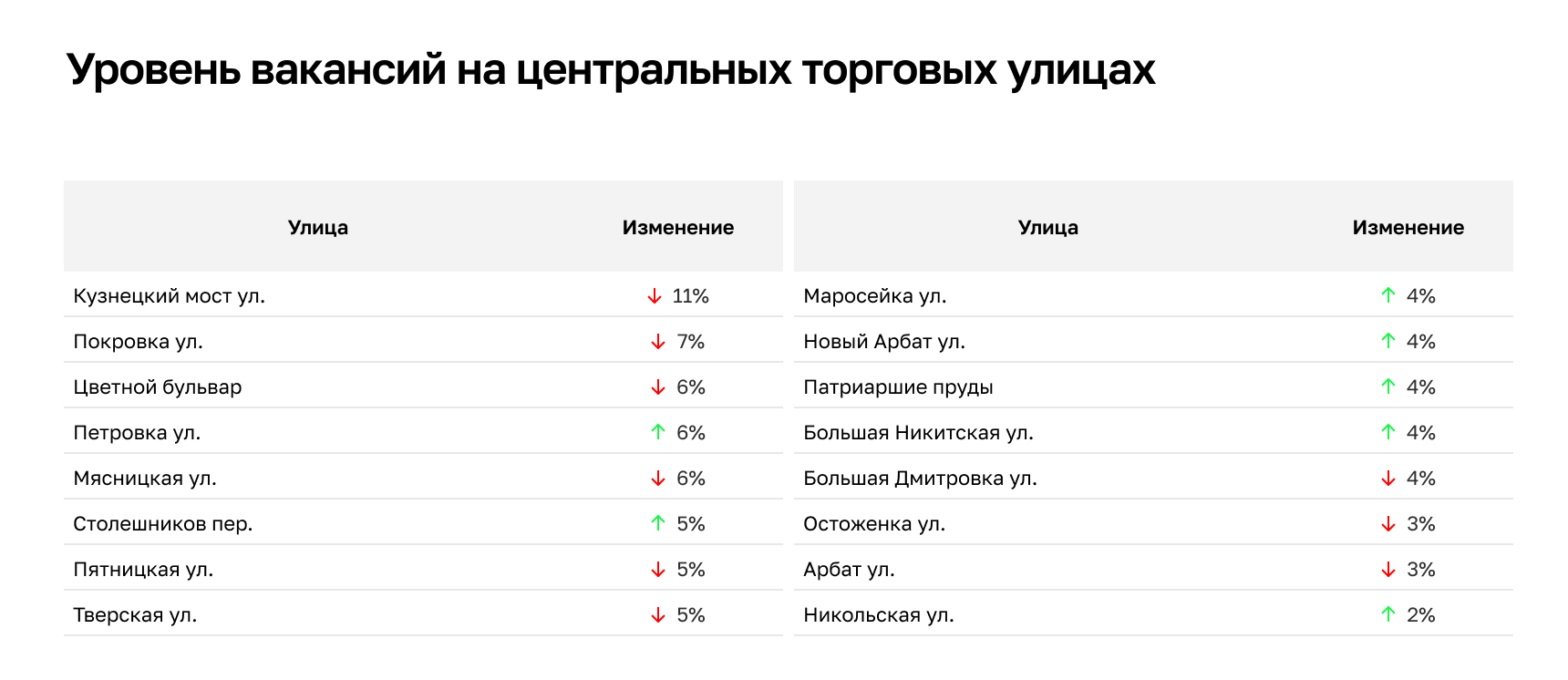The height and width of the screenshot is (680, 1568).
Task: Click the green up arrow beside Маросейка ул.
Action: point(1388,295)
